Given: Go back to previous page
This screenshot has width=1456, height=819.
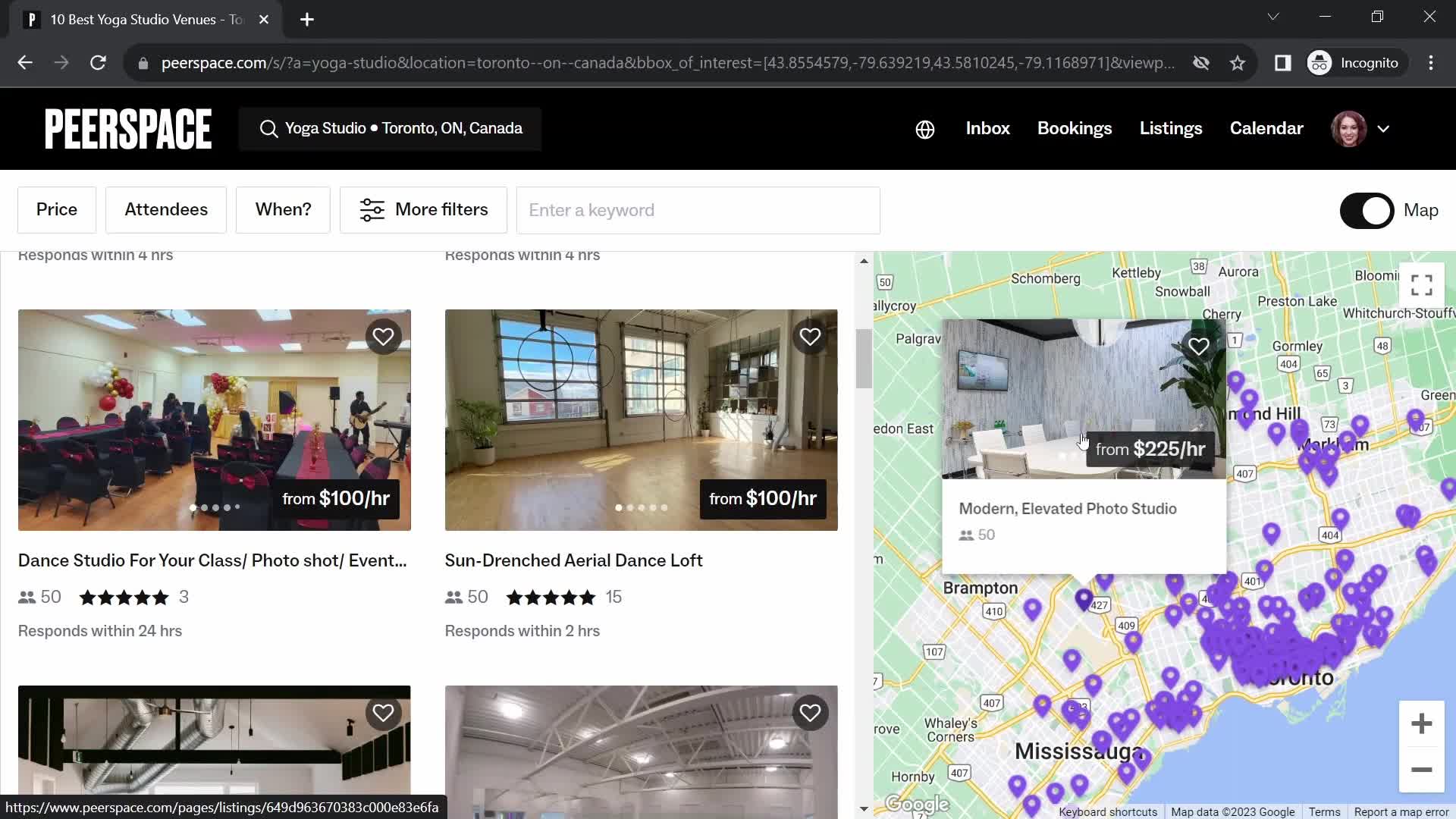Looking at the screenshot, I should click(x=25, y=63).
